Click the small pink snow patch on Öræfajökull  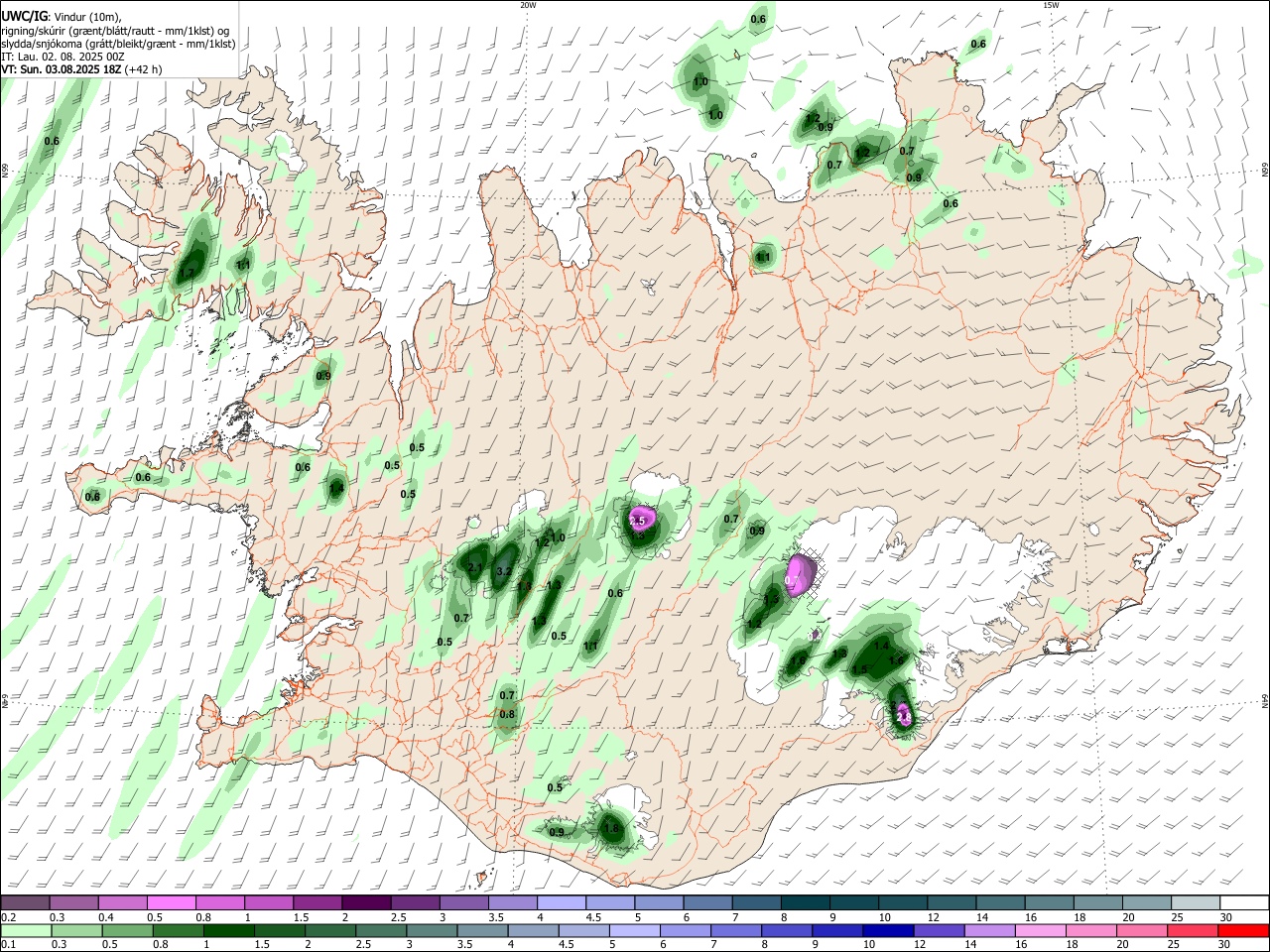coord(904,714)
